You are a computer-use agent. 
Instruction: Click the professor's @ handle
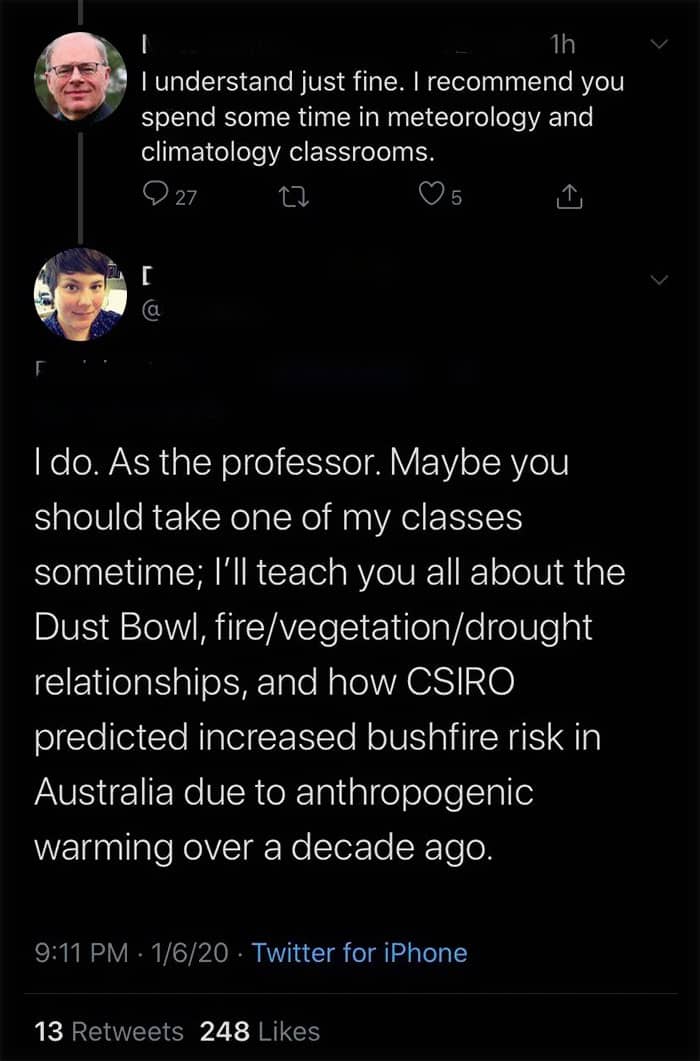152,311
